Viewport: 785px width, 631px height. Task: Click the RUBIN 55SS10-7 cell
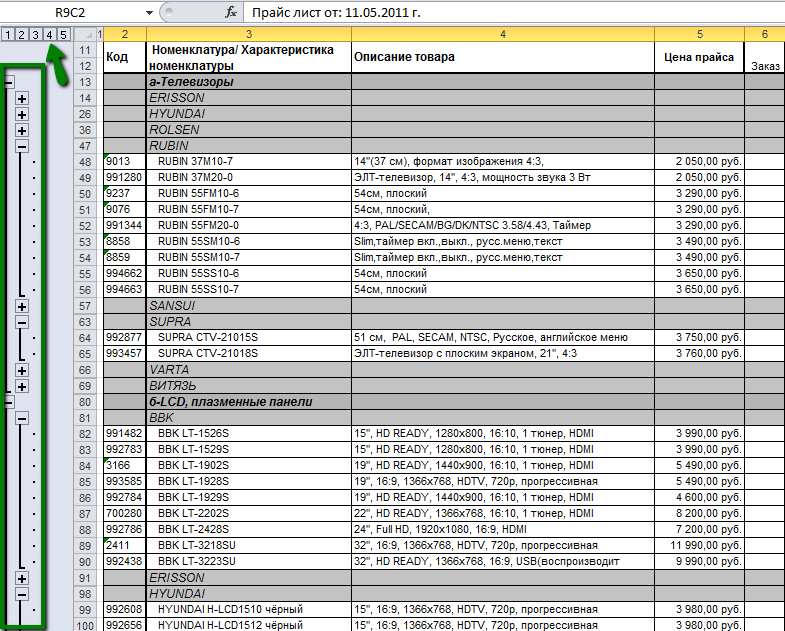coord(249,289)
